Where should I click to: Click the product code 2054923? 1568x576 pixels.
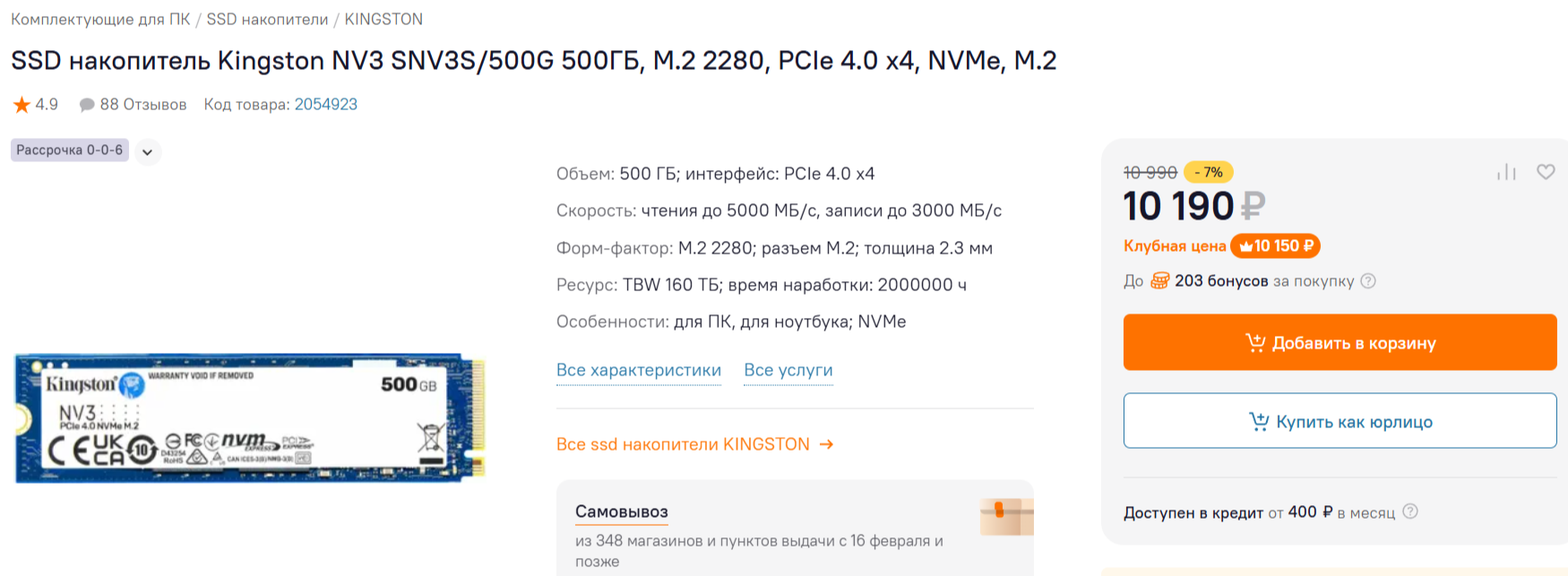point(326,105)
